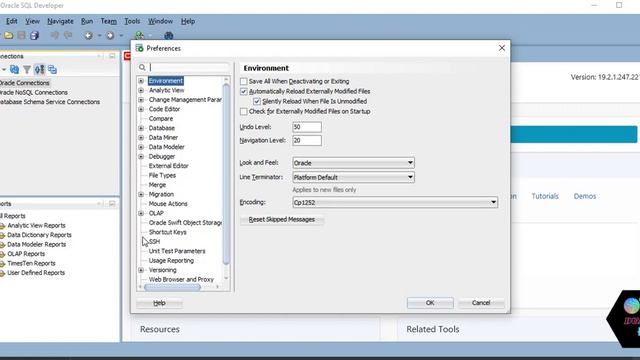The width and height of the screenshot is (640, 360).
Task: Expand the Database tree node
Action: point(141,128)
